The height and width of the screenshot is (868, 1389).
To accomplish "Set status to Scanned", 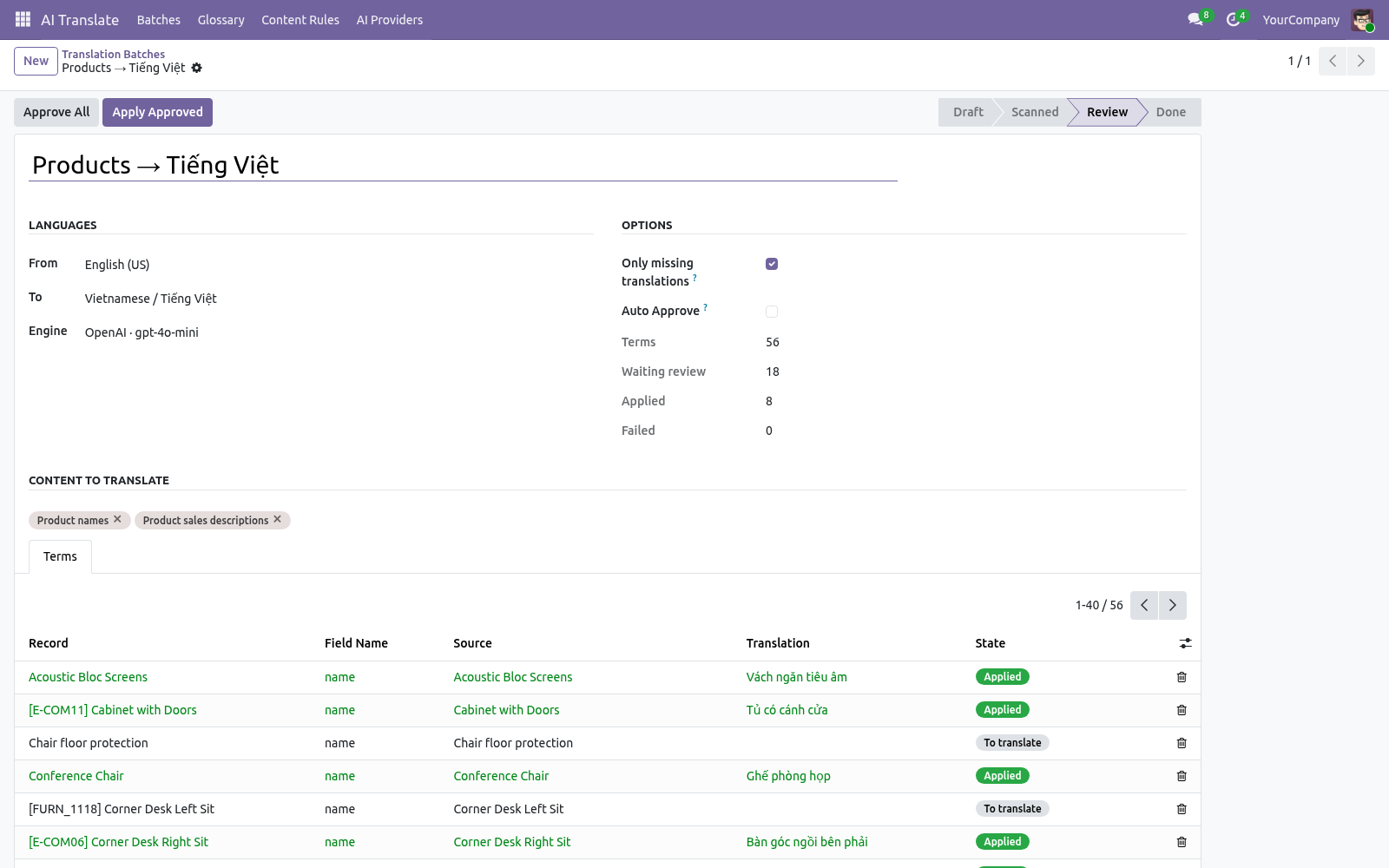I will (x=1035, y=112).
